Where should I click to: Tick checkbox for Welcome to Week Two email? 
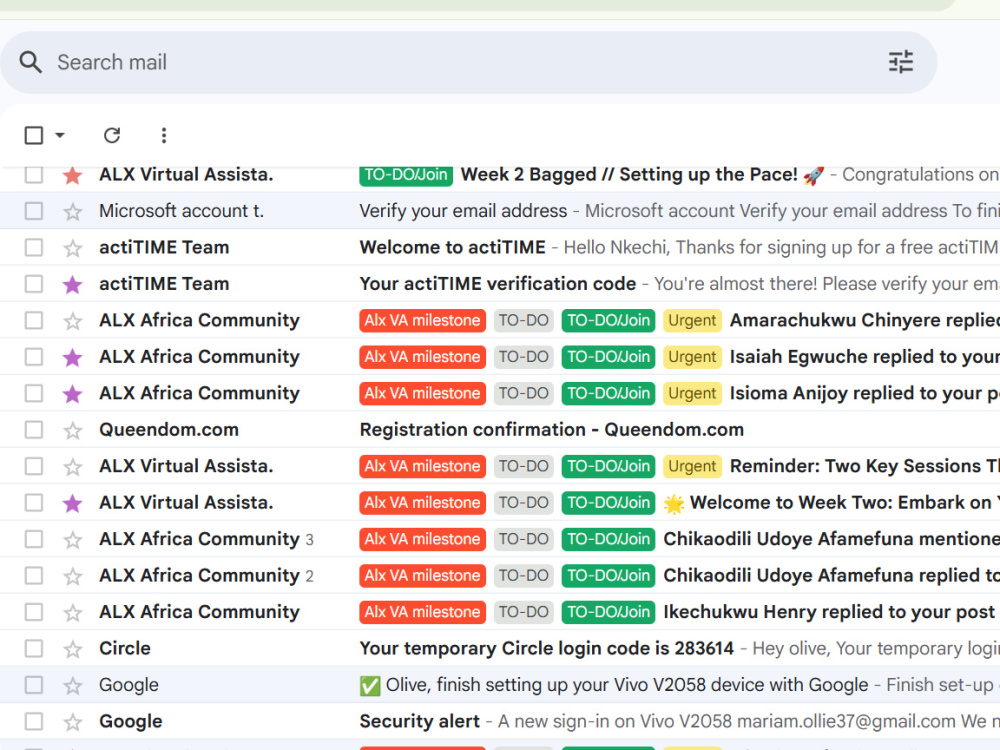[34, 503]
